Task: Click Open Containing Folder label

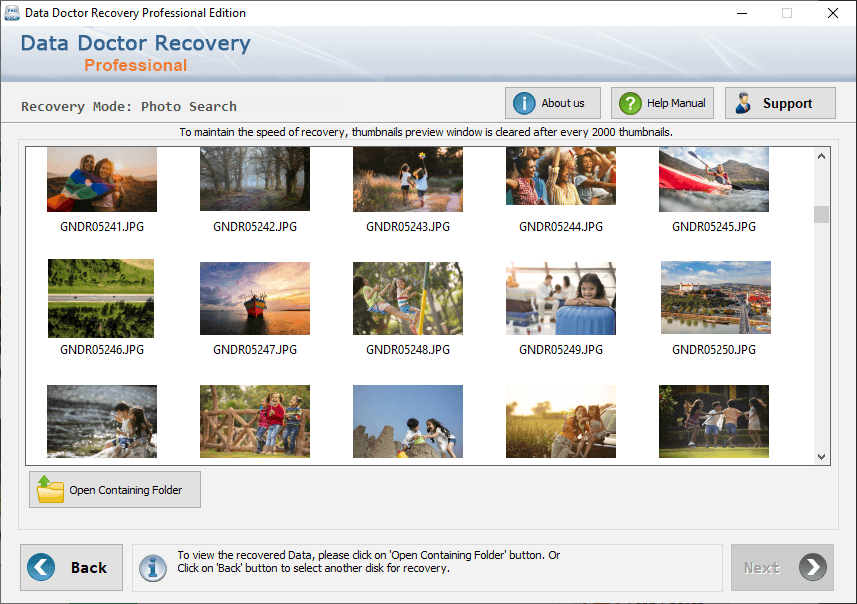Action: [x=126, y=490]
